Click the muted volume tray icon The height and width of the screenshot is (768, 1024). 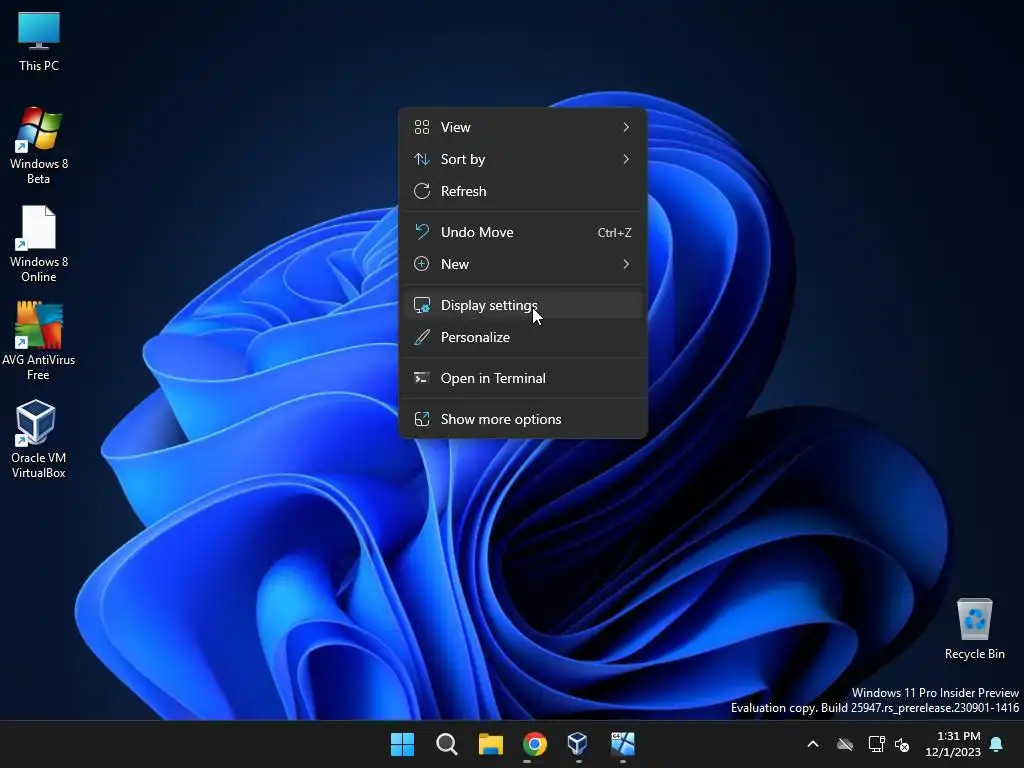[x=902, y=744]
